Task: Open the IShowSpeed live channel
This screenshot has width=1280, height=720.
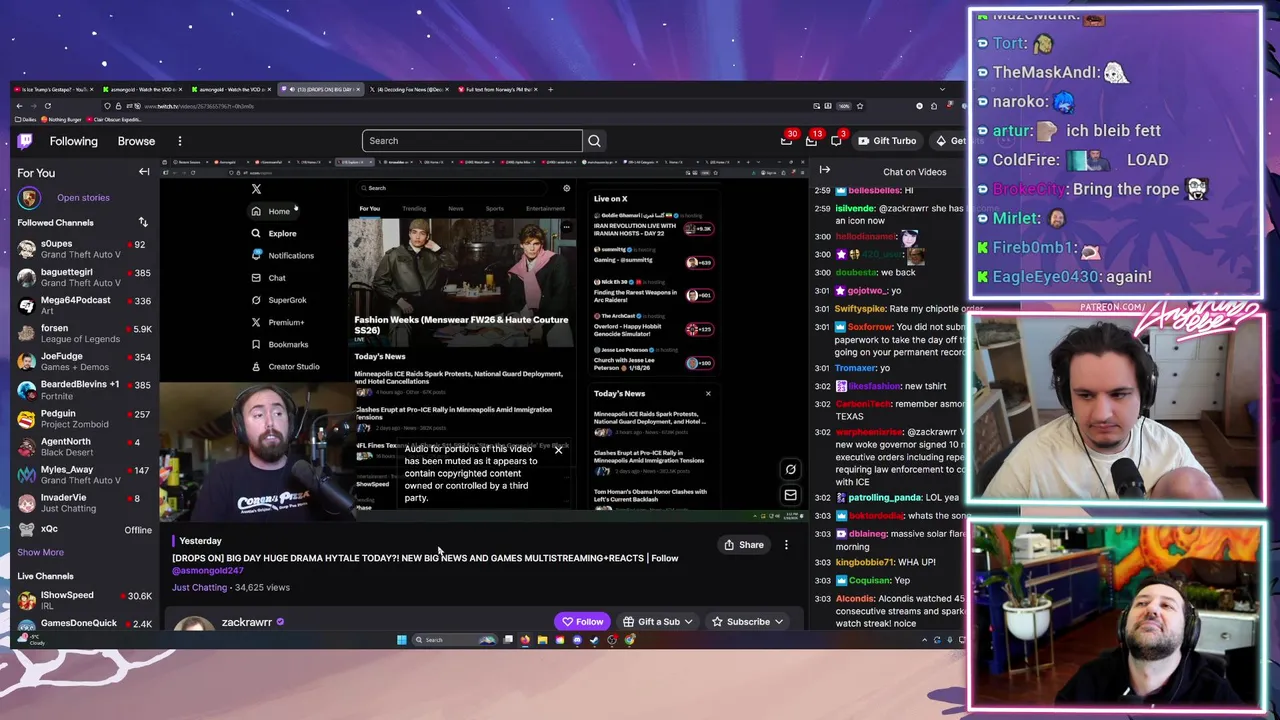Action: (82, 600)
